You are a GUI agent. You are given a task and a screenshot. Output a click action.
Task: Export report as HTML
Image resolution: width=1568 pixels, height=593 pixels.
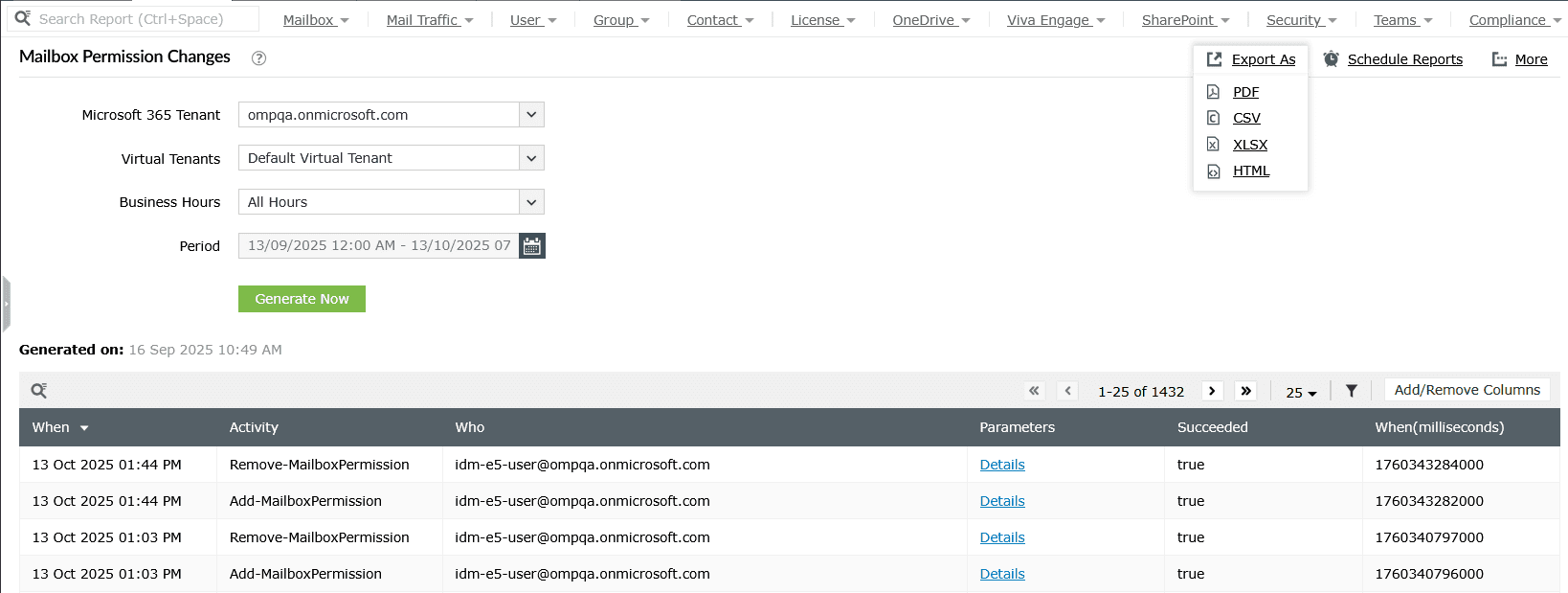pyautogui.click(x=1251, y=171)
